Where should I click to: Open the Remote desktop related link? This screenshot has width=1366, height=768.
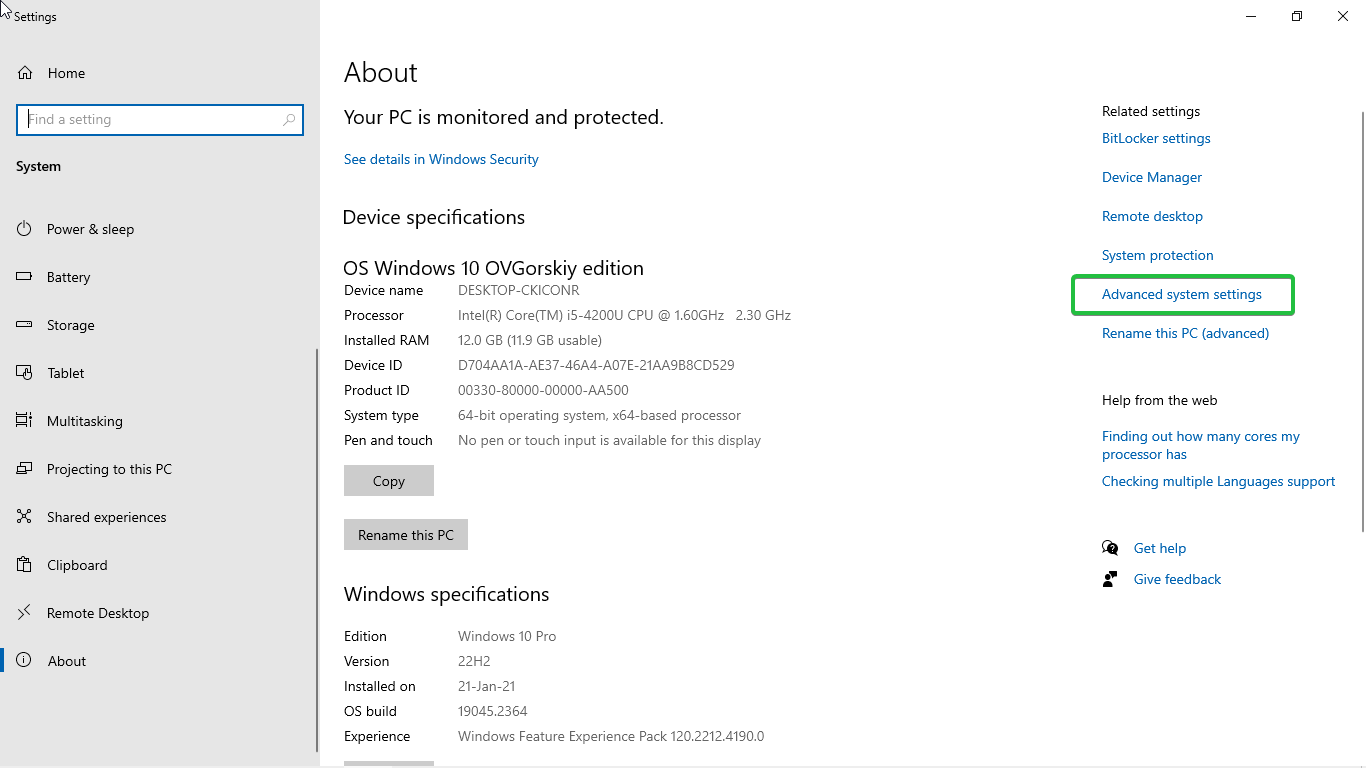[1152, 216]
